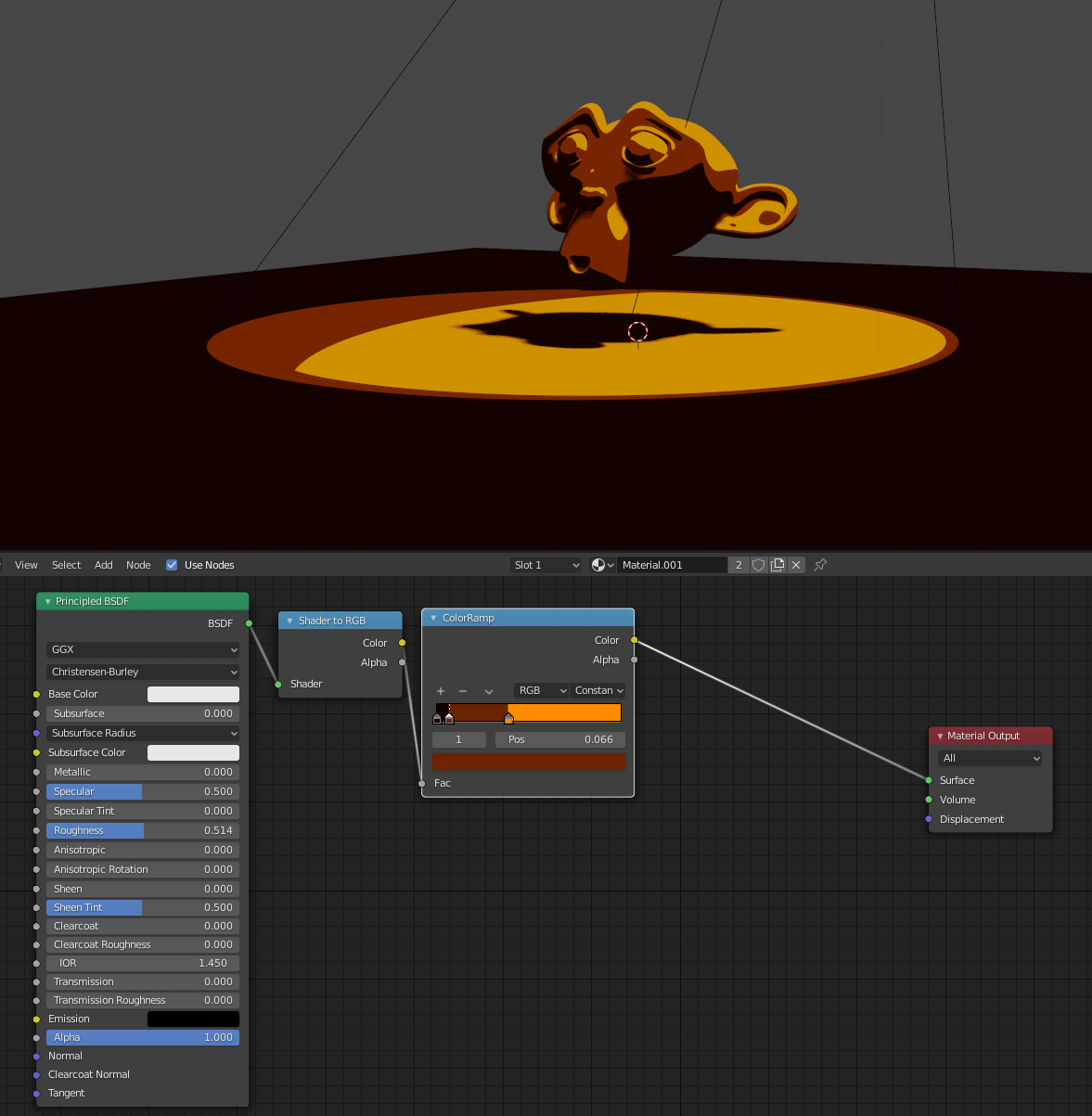Image resolution: width=1092 pixels, height=1116 pixels.
Task: Click the ColorRamp stop brown color swatch
Action: (x=529, y=762)
